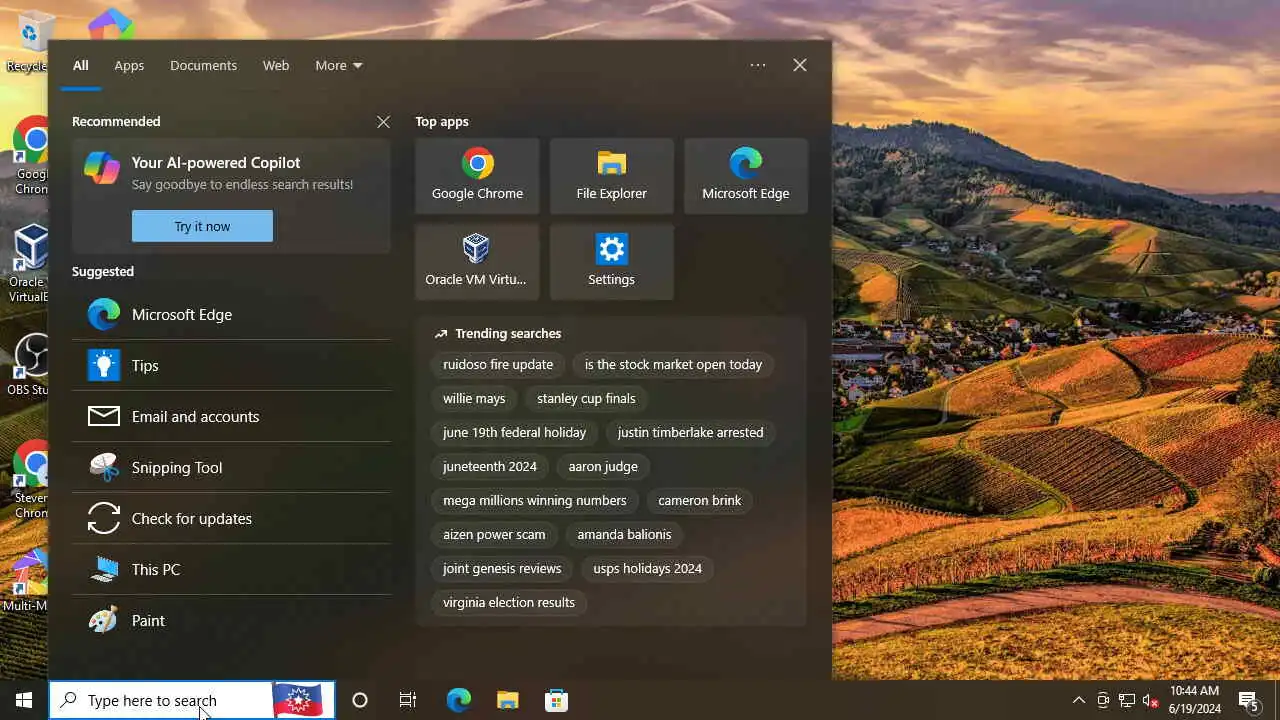The height and width of the screenshot is (720, 1280).
Task: Open File Explorer from the taskbar
Action: point(507,700)
